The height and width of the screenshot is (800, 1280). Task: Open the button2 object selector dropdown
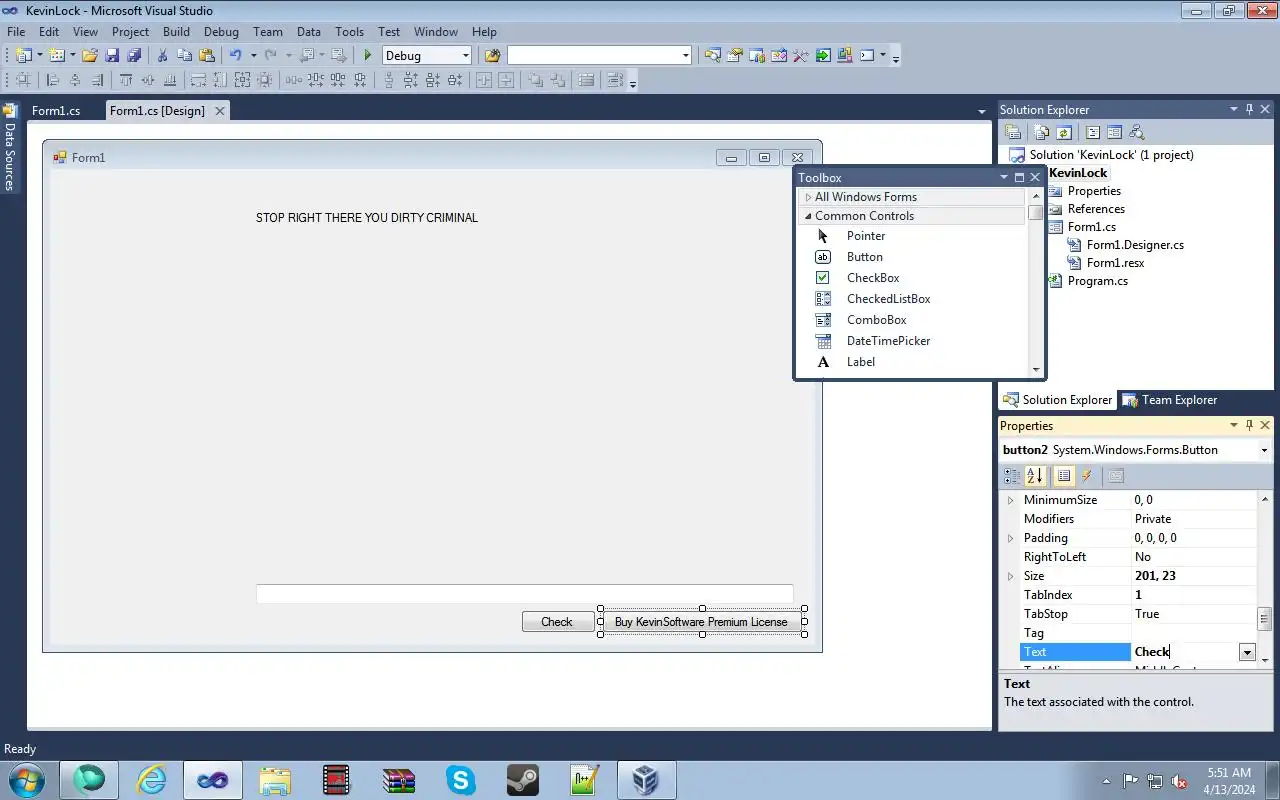(1264, 450)
